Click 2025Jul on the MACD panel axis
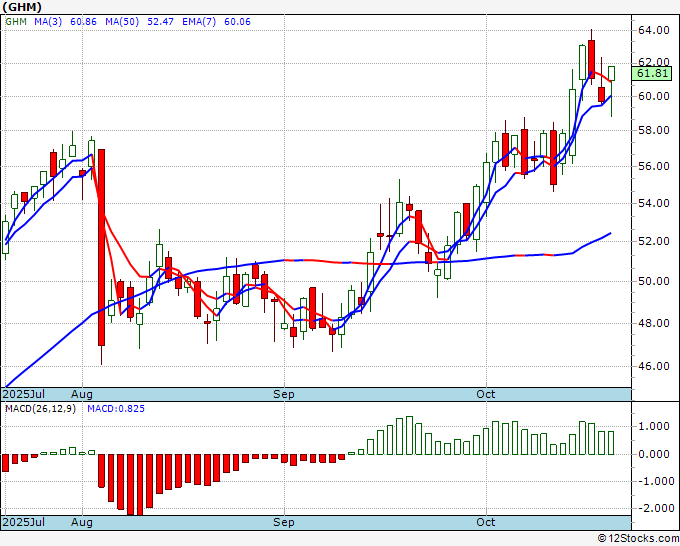 (x=24, y=522)
